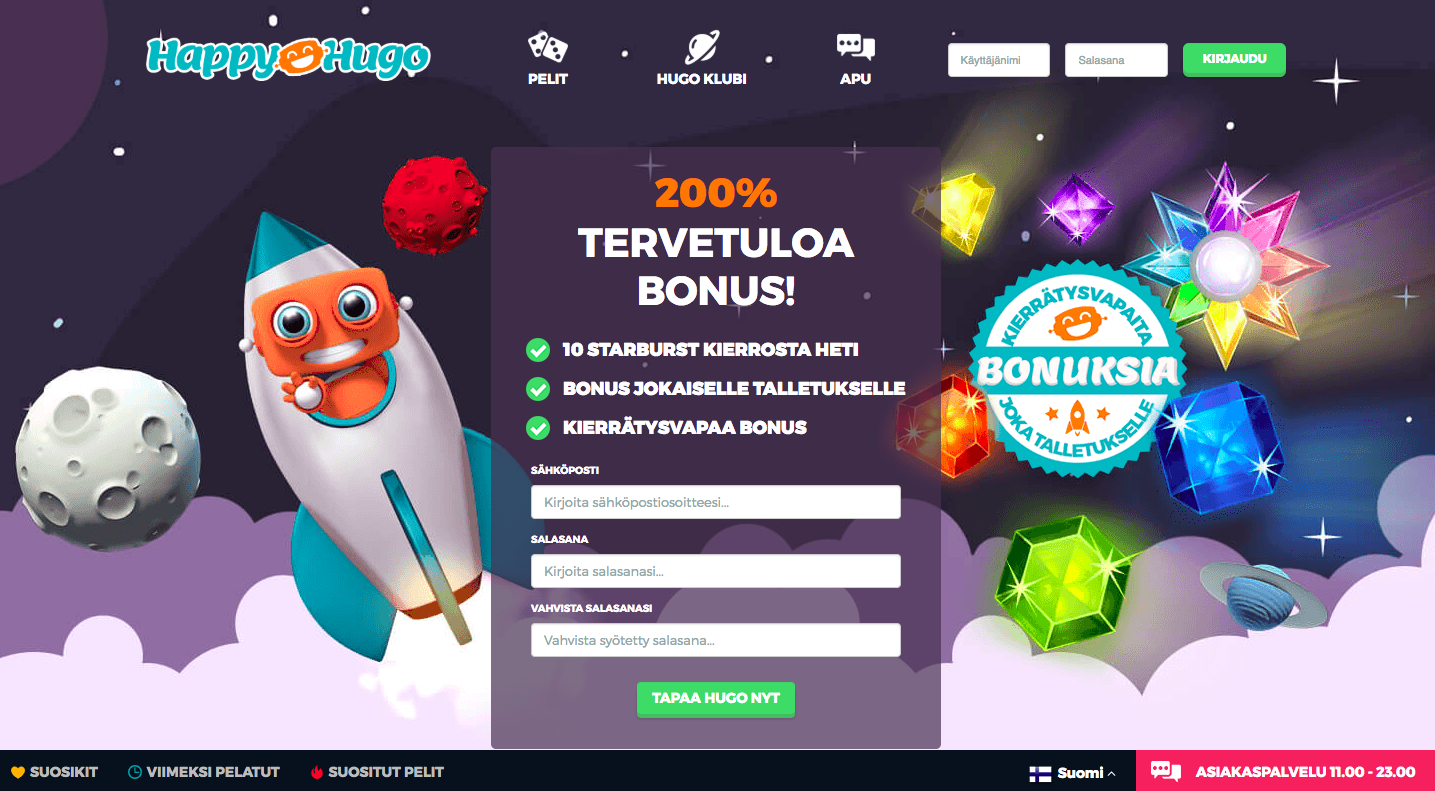
Task: Click the Sähköposti email input field
Action: pyautogui.click(x=716, y=502)
